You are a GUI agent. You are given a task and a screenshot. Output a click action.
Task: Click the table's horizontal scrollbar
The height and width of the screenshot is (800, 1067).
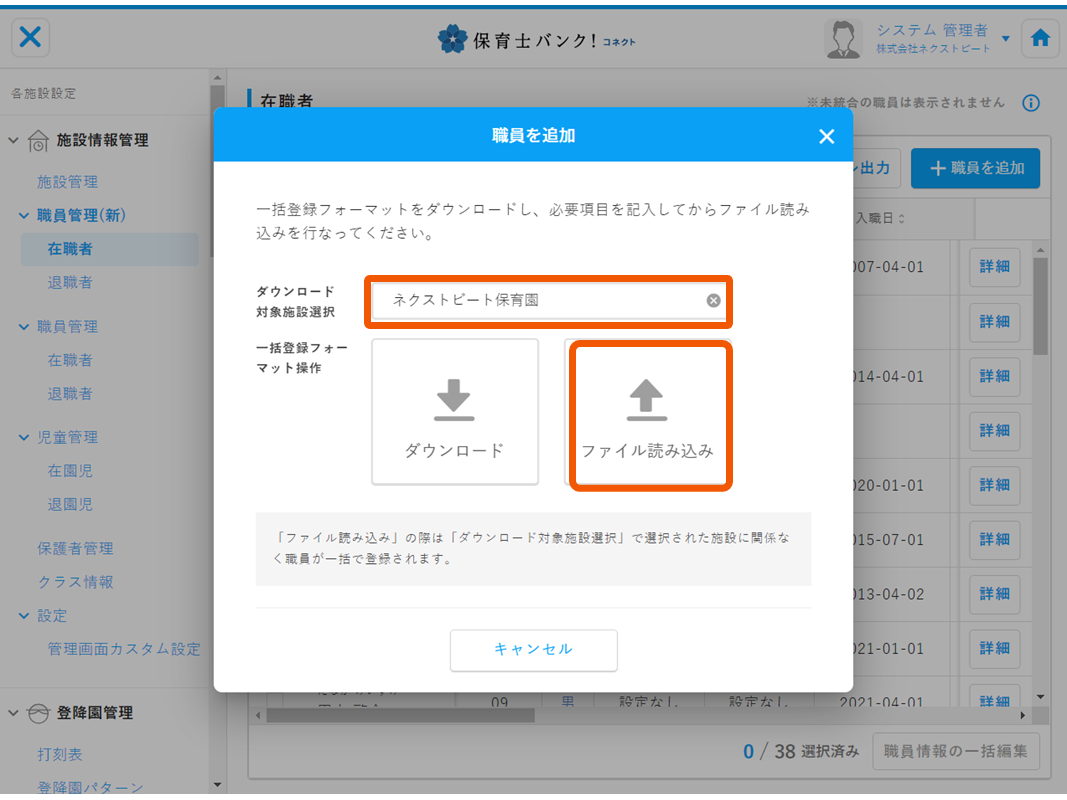[400, 716]
